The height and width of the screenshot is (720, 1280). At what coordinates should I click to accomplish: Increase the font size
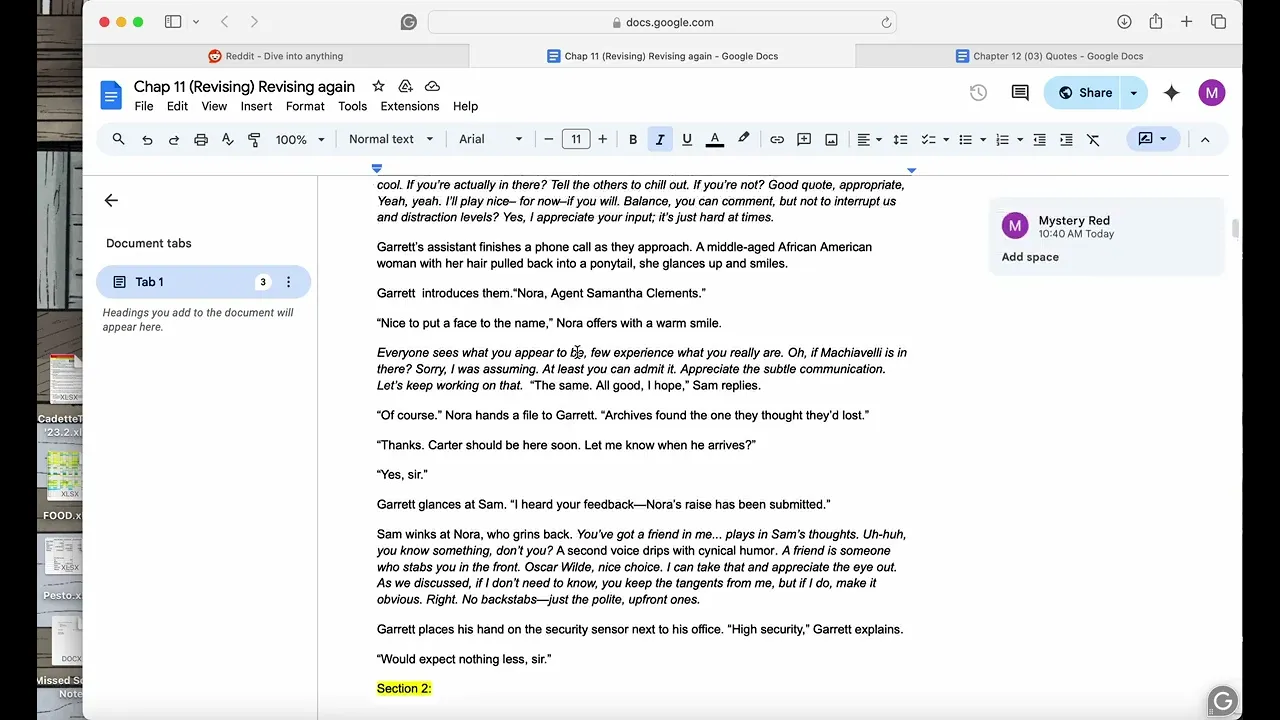(x=602, y=140)
